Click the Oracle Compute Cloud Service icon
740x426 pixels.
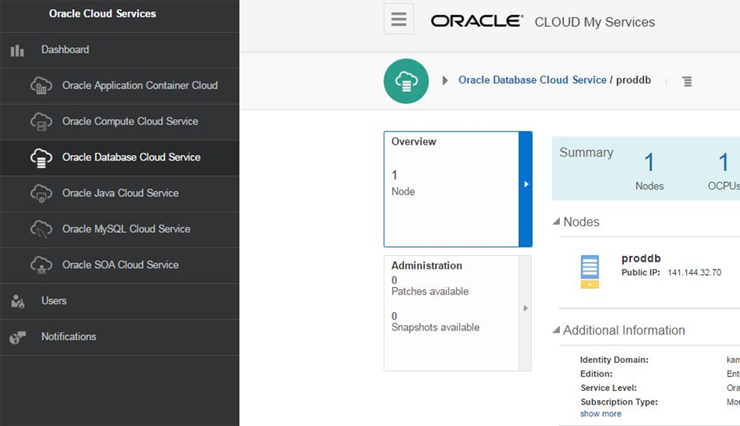click(x=41, y=122)
